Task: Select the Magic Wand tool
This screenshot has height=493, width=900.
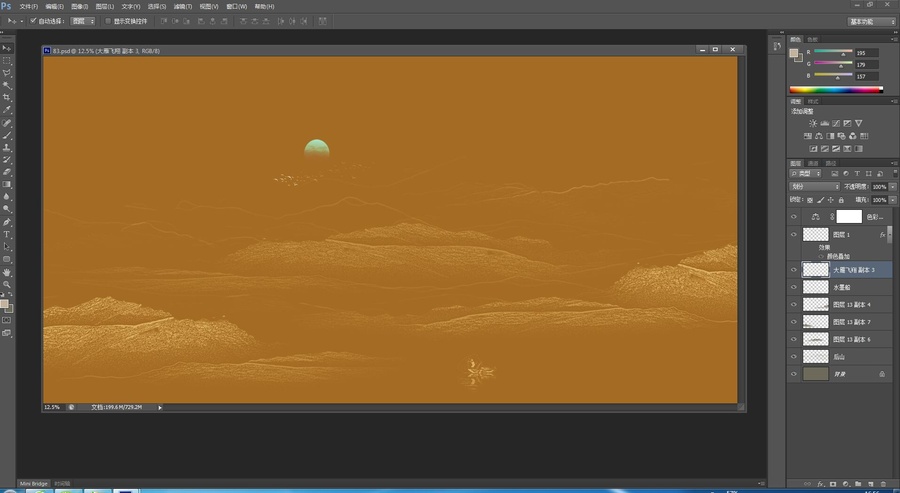Action: [x=7, y=86]
